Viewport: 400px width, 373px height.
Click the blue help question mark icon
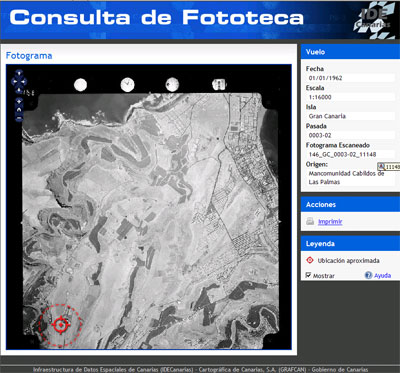[x=368, y=275]
